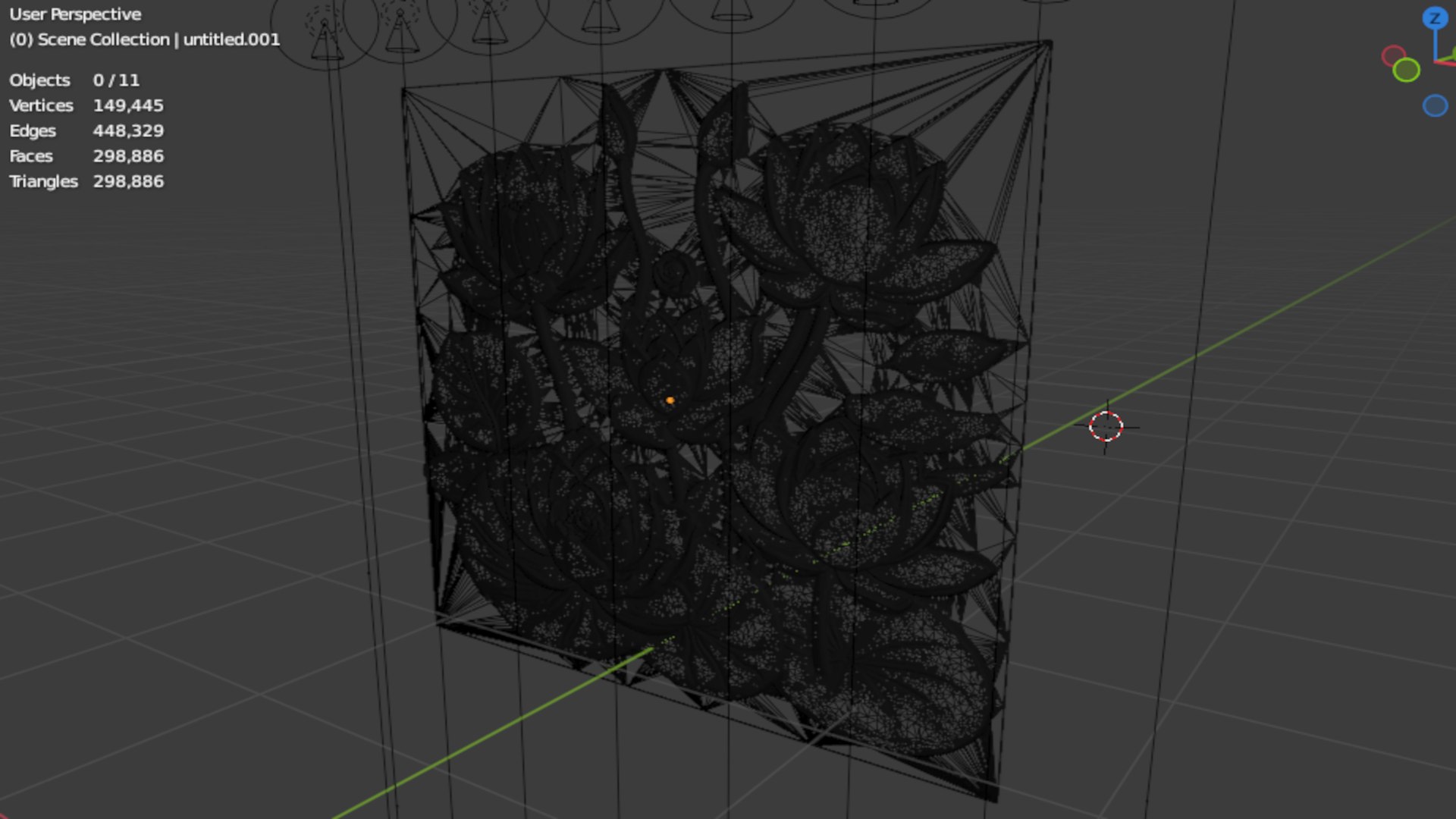Screen dimensions: 1456x819
Task: Click the Objects 0 / 11 statistic
Action: (74, 80)
